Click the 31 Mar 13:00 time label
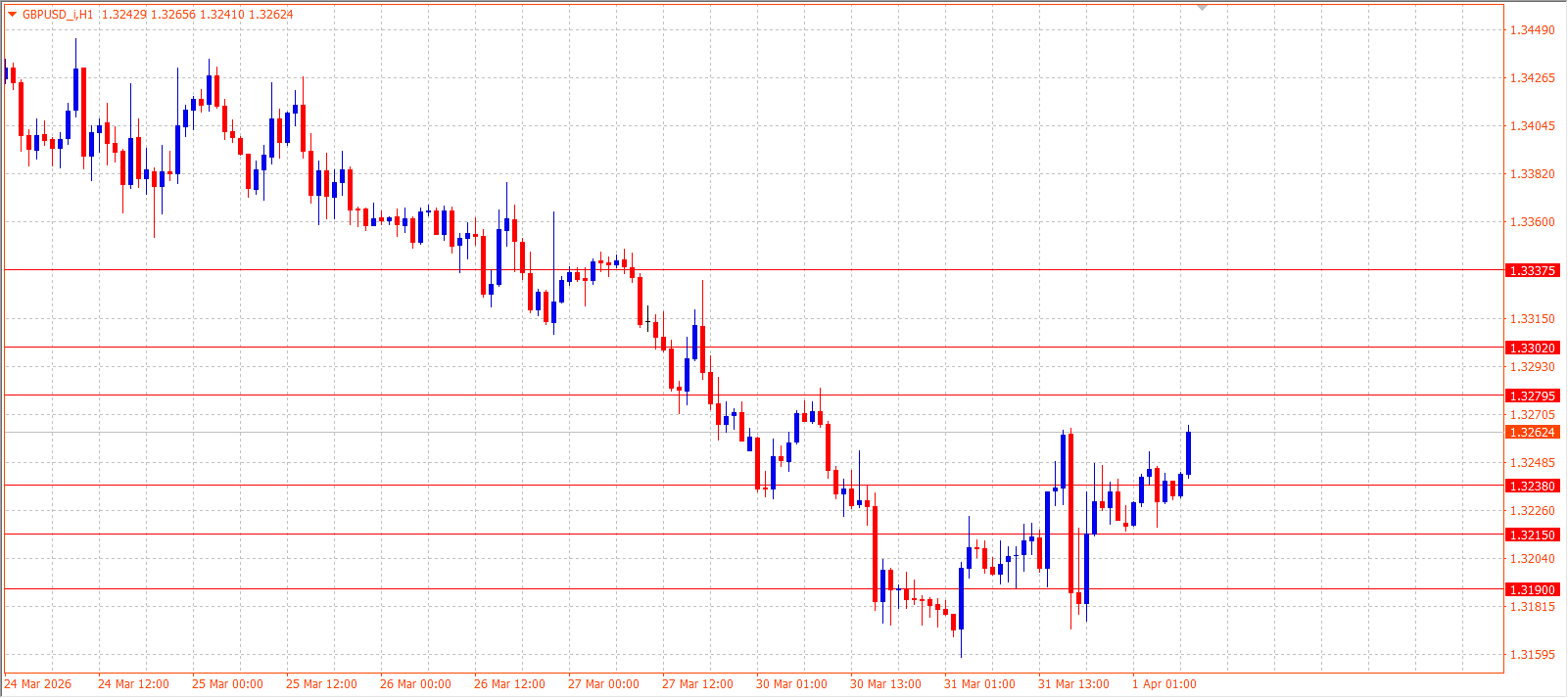This screenshot has width=1568, height=698. [x=1073, y=684]
